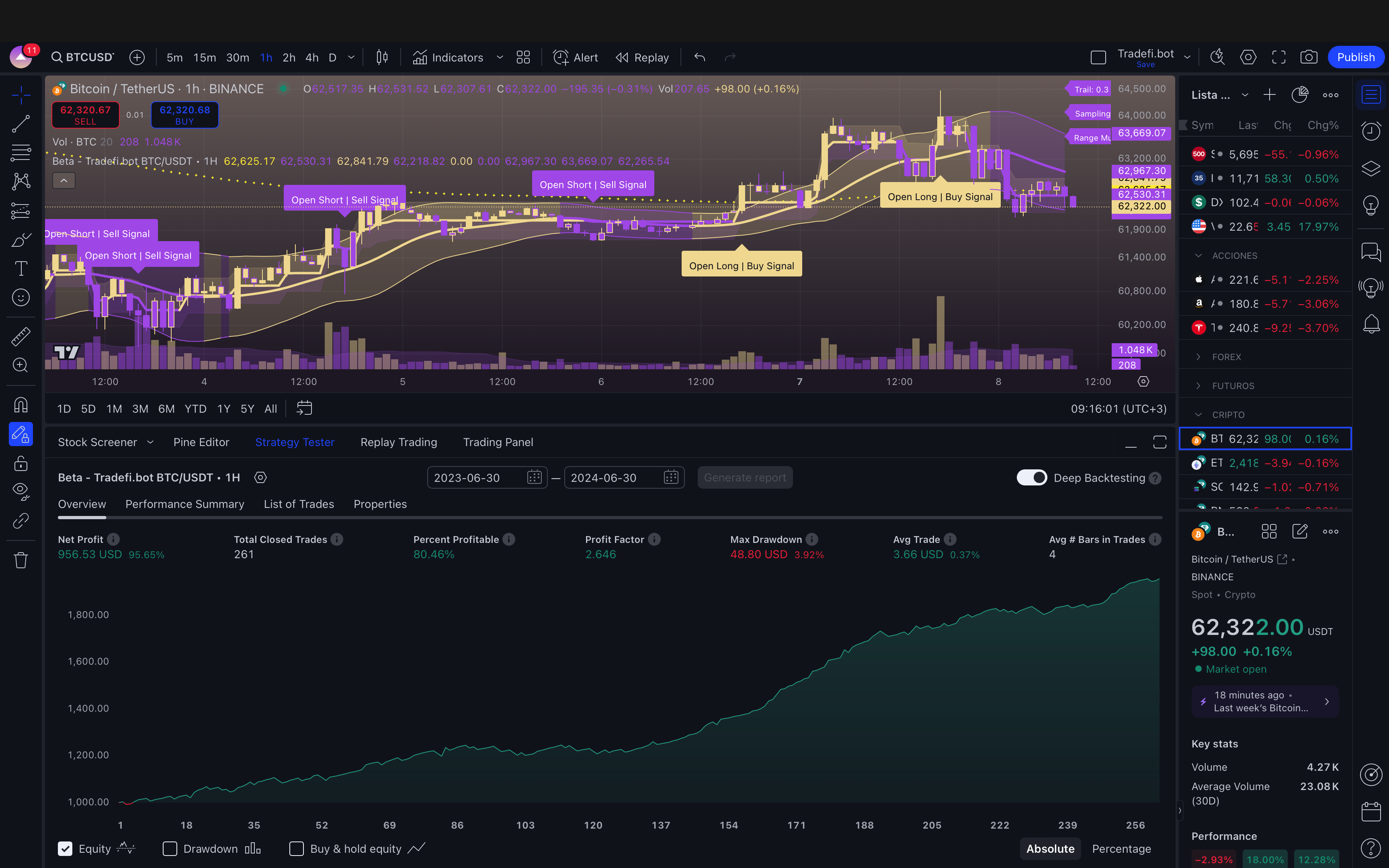Select the Measure ruler tool
The width and height of the screenshot is (1389, 868).
point(20,336)
